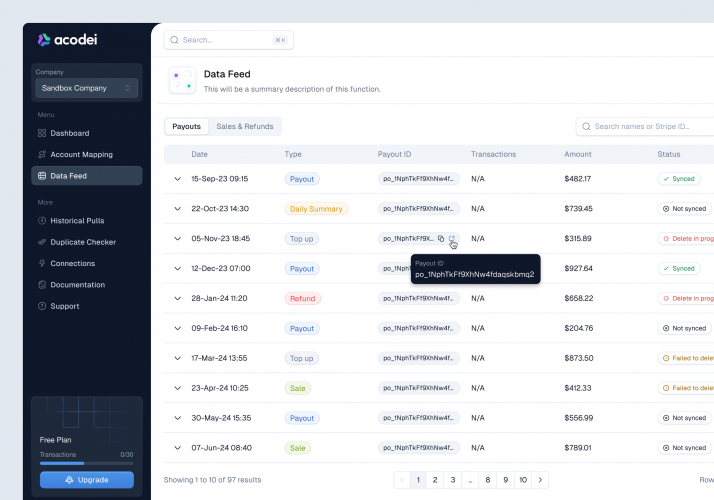
Task: Go to next page arrow
Action: (x=540, y=480)
